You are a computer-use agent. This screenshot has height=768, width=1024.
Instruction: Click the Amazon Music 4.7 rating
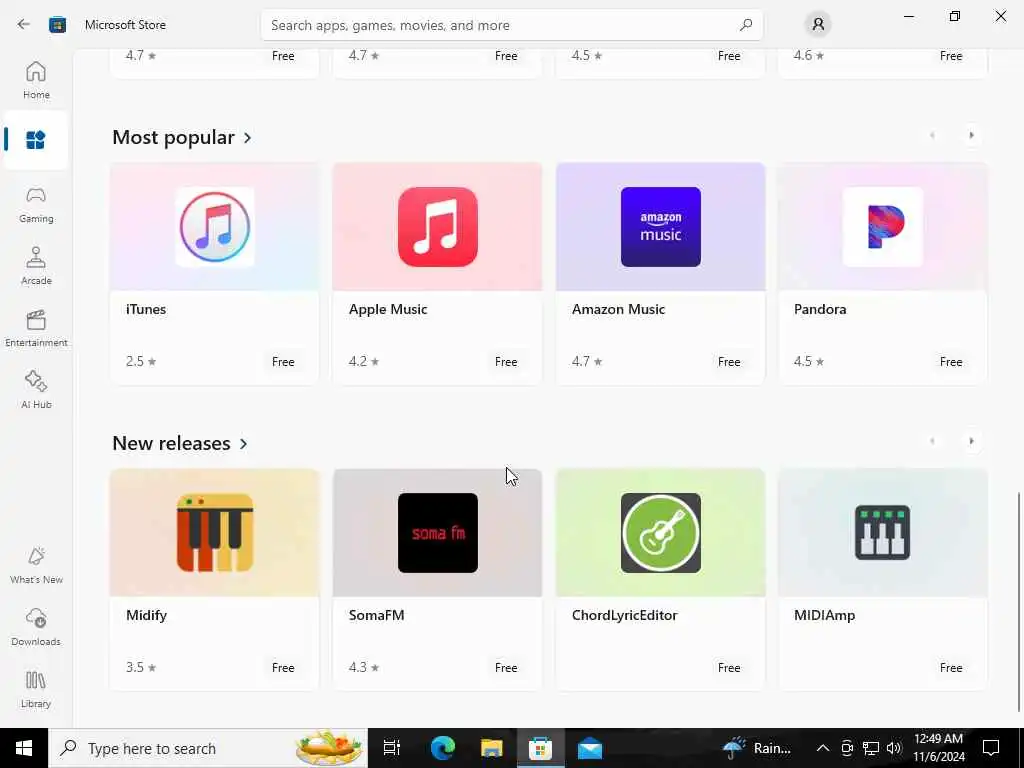point(586,361)
